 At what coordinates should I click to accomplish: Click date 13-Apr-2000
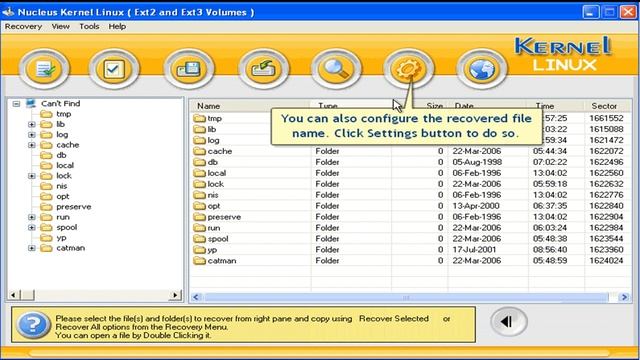476,206
